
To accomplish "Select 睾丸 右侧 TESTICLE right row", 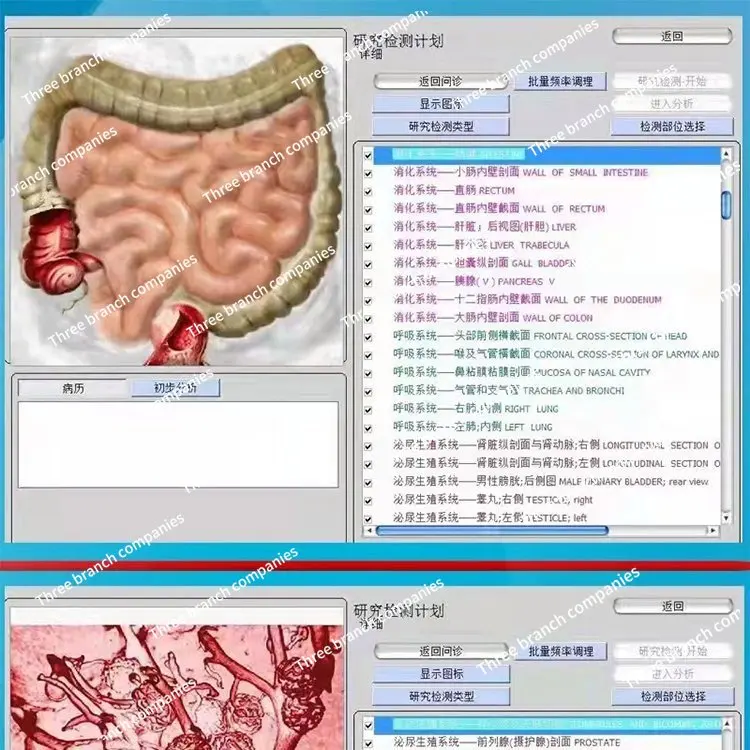I will coord(493,499).
